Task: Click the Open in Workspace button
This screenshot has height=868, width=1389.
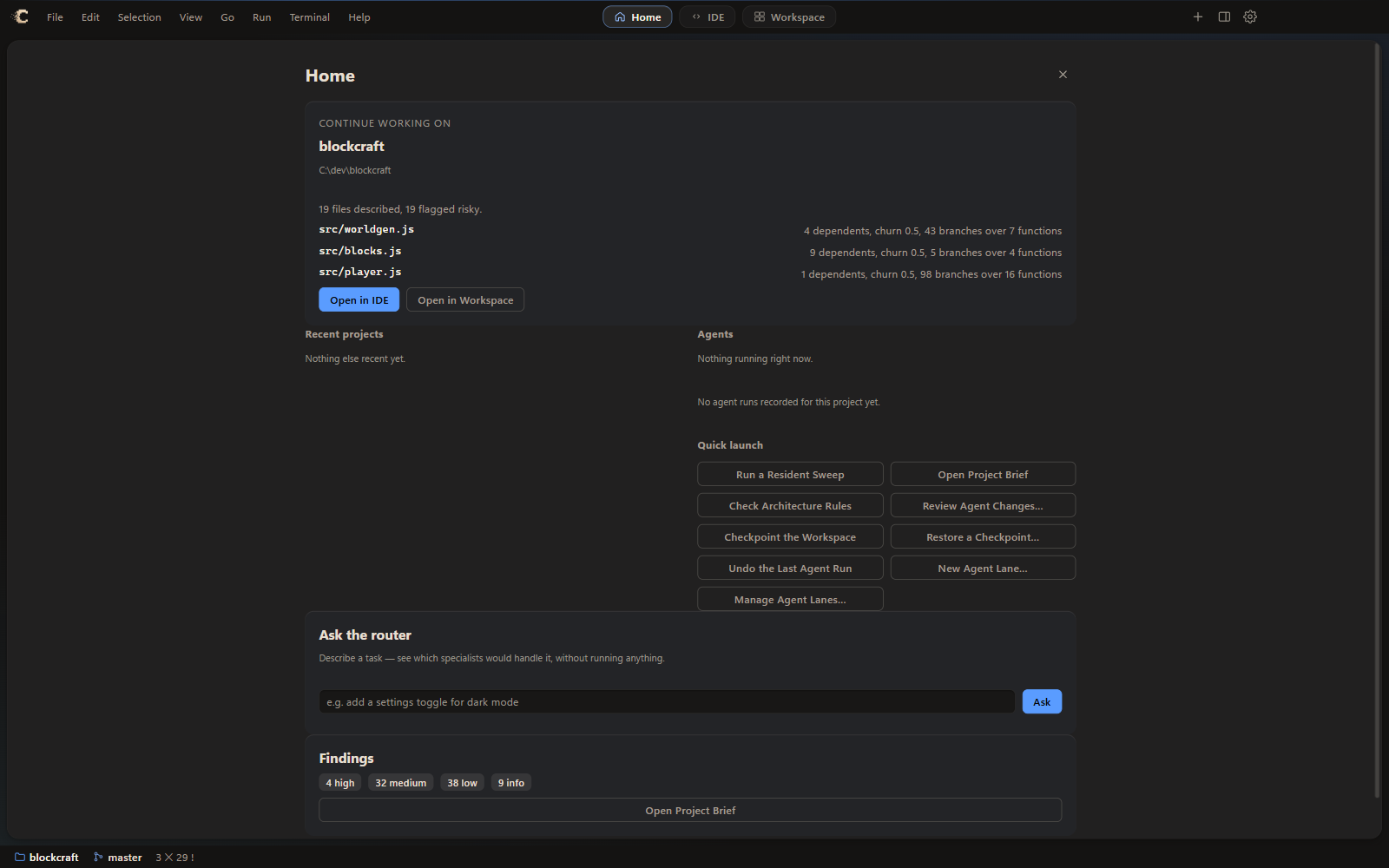Action: click(x=465, y=299)
